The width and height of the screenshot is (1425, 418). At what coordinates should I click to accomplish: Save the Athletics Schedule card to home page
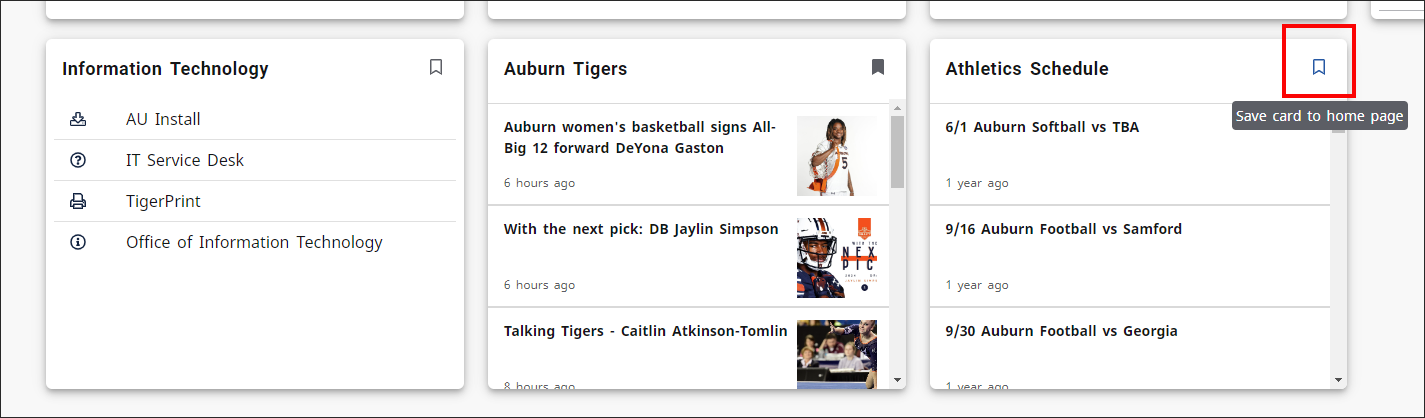1319,67
